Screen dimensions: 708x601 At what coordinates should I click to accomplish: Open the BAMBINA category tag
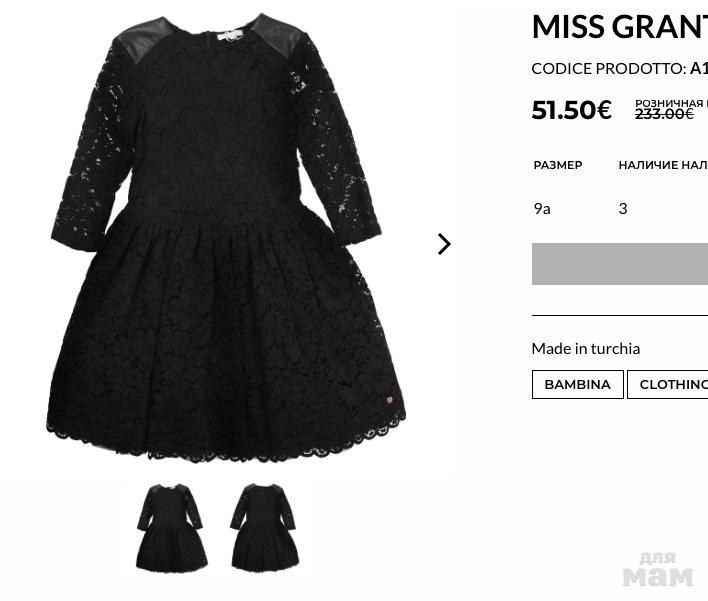[x=578, y=384]
